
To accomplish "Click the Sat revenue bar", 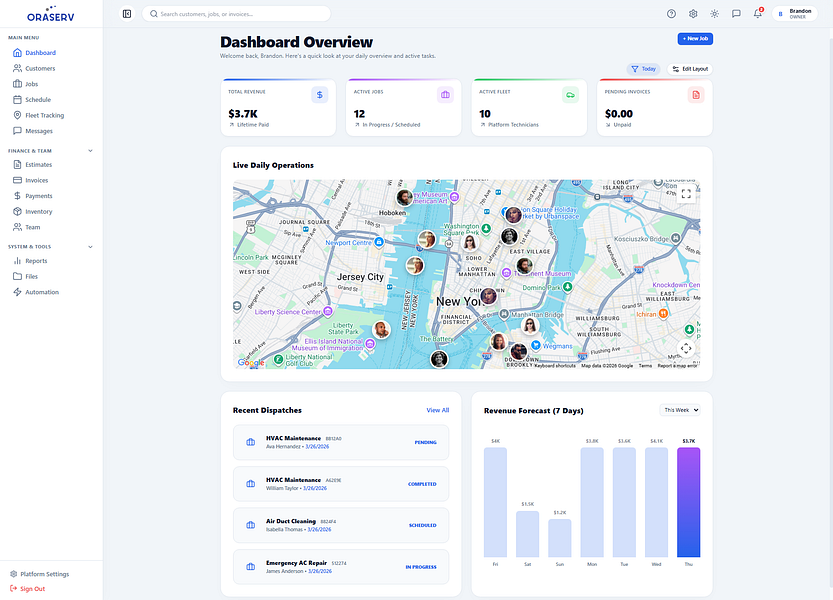I will [528, 534].
